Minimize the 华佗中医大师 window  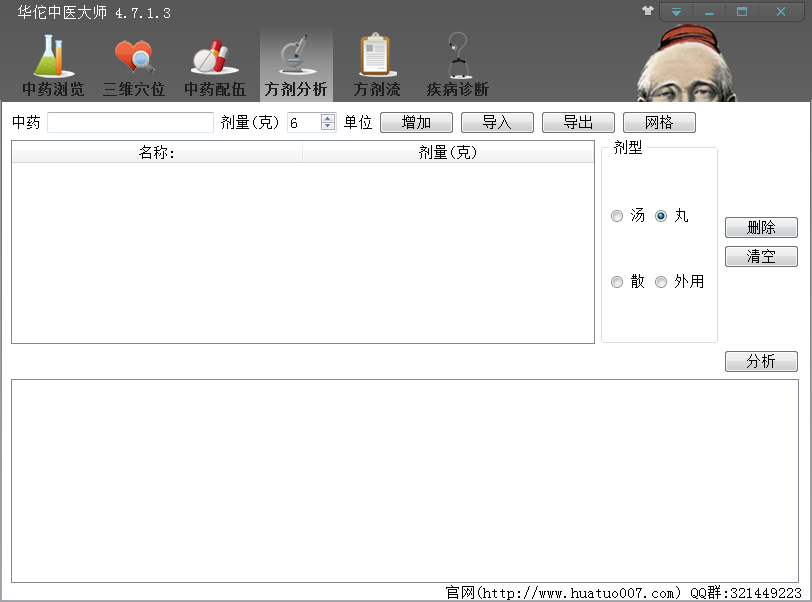(709, 11)
